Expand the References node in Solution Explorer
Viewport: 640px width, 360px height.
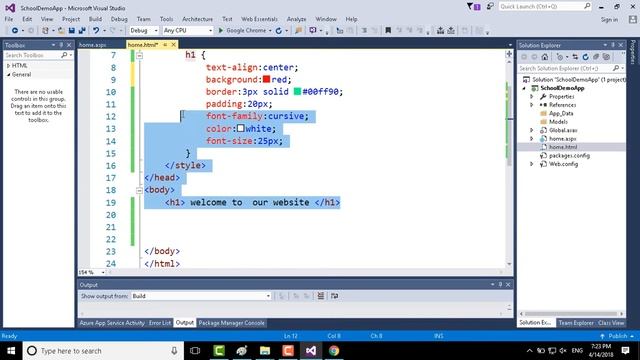pos(532,105)
